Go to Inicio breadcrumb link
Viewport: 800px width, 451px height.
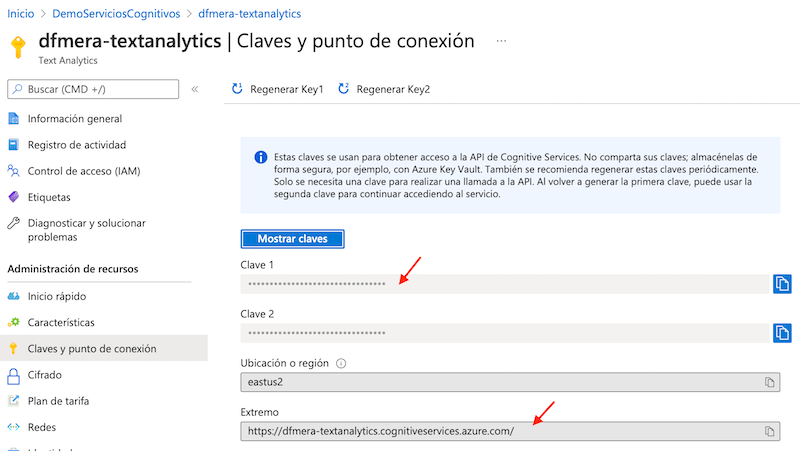tap(22, 14)
